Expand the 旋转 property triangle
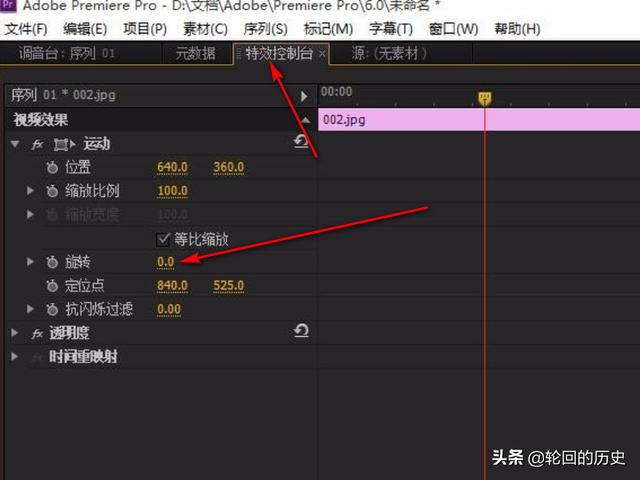This screenshot has width=640, height=480. click(31, 262)
